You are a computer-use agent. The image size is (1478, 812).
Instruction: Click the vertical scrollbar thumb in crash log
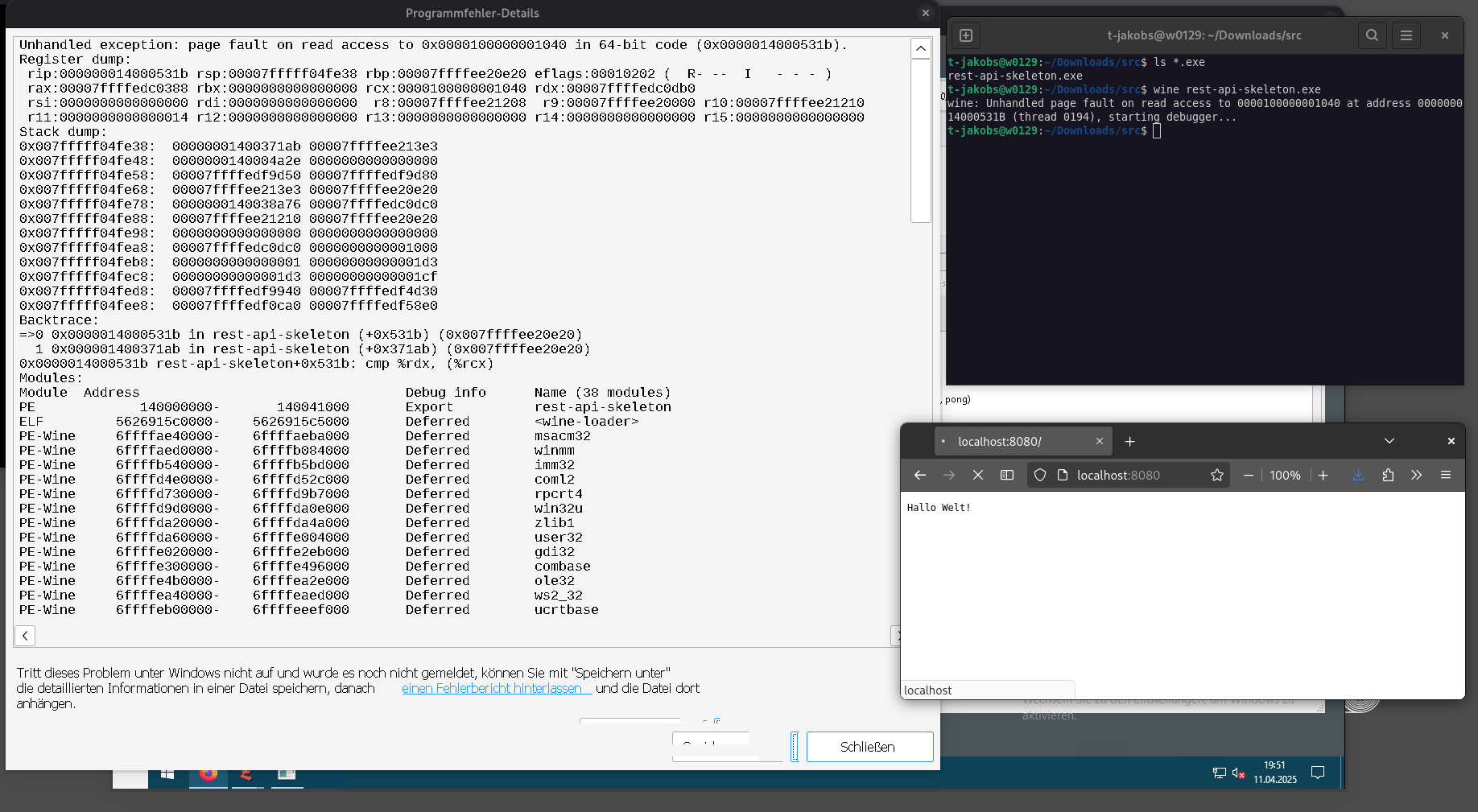point(921,140)
